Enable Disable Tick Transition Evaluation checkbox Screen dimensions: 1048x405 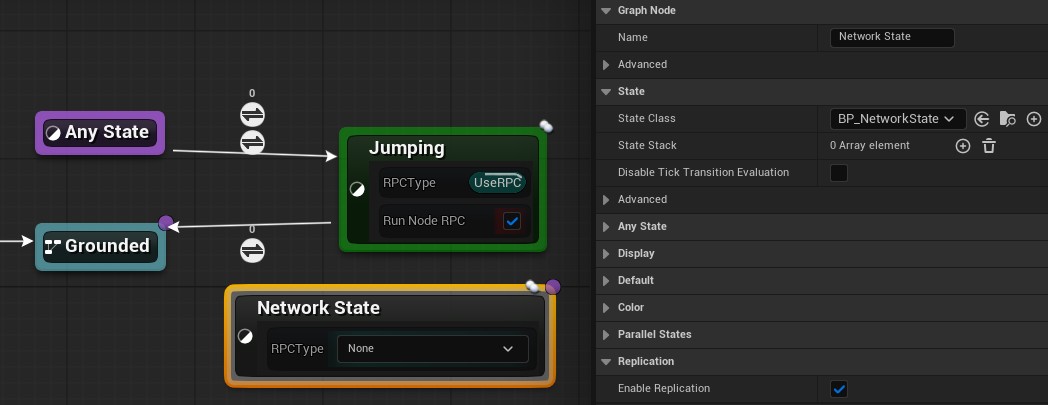click(x=839, y=173)
